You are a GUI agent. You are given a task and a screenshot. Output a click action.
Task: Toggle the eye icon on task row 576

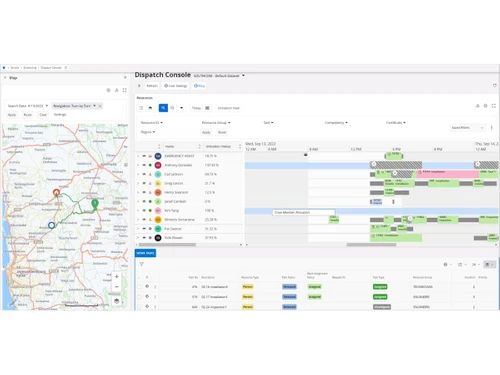(147, 296)
